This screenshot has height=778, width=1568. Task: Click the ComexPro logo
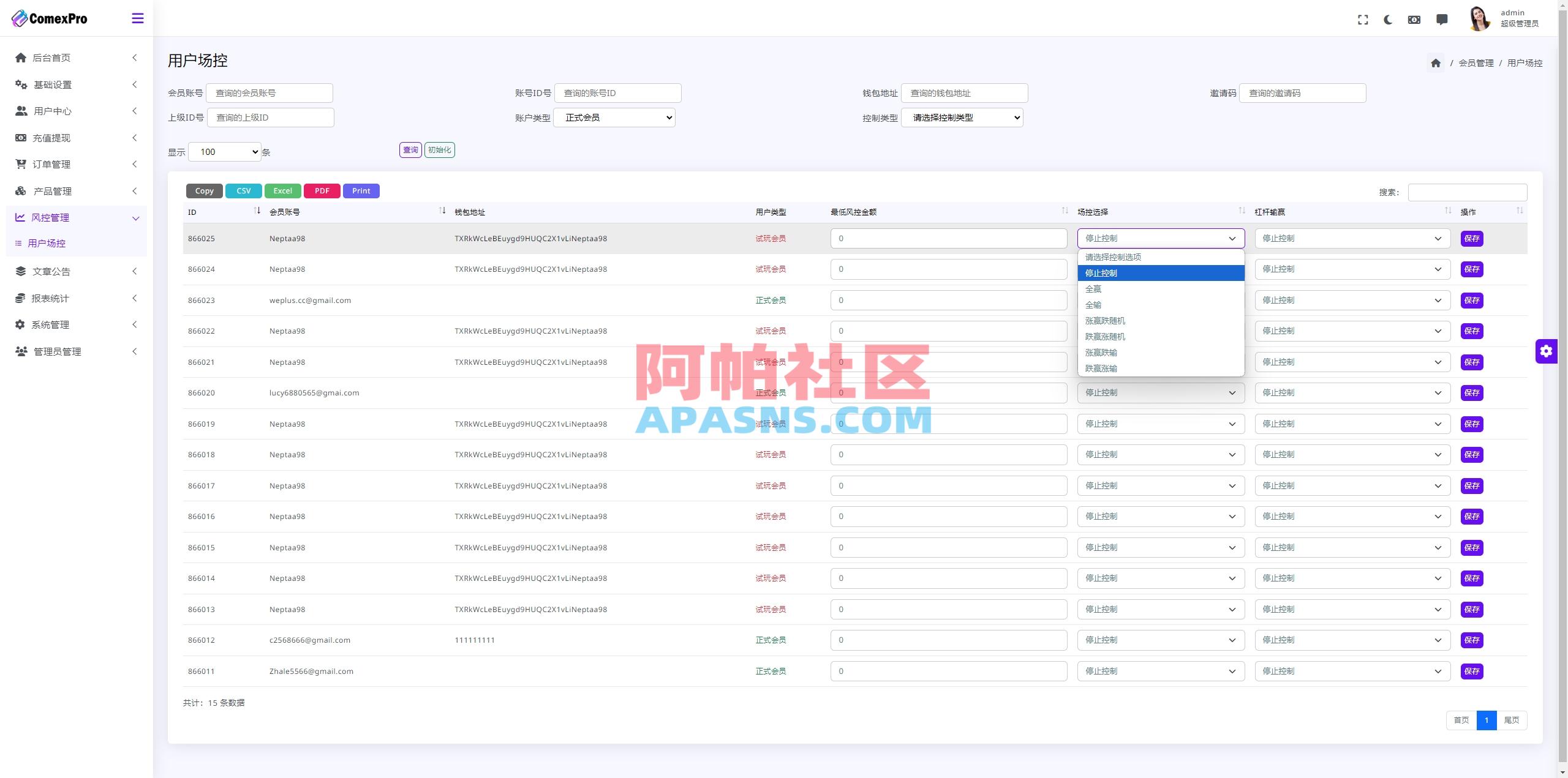pos(50,18)
